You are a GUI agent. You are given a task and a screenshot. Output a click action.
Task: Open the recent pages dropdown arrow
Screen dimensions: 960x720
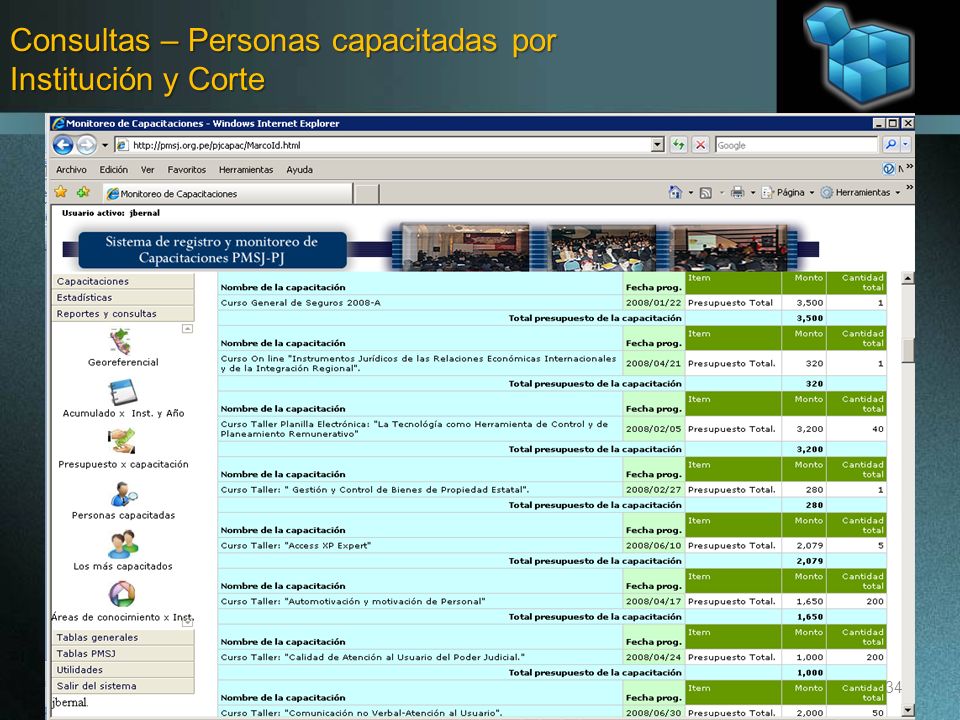(105, 145)
